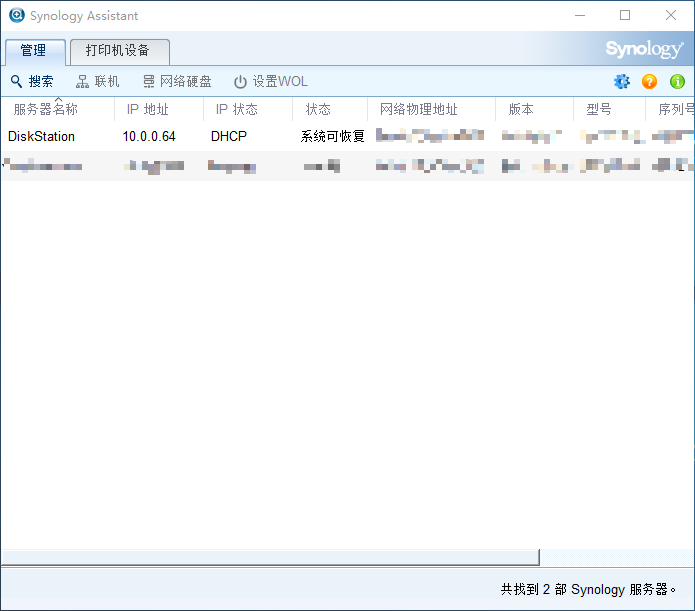Click the Synology Assistant title bar icon
This screenshot has width=695, height=611.
point(17,15)
